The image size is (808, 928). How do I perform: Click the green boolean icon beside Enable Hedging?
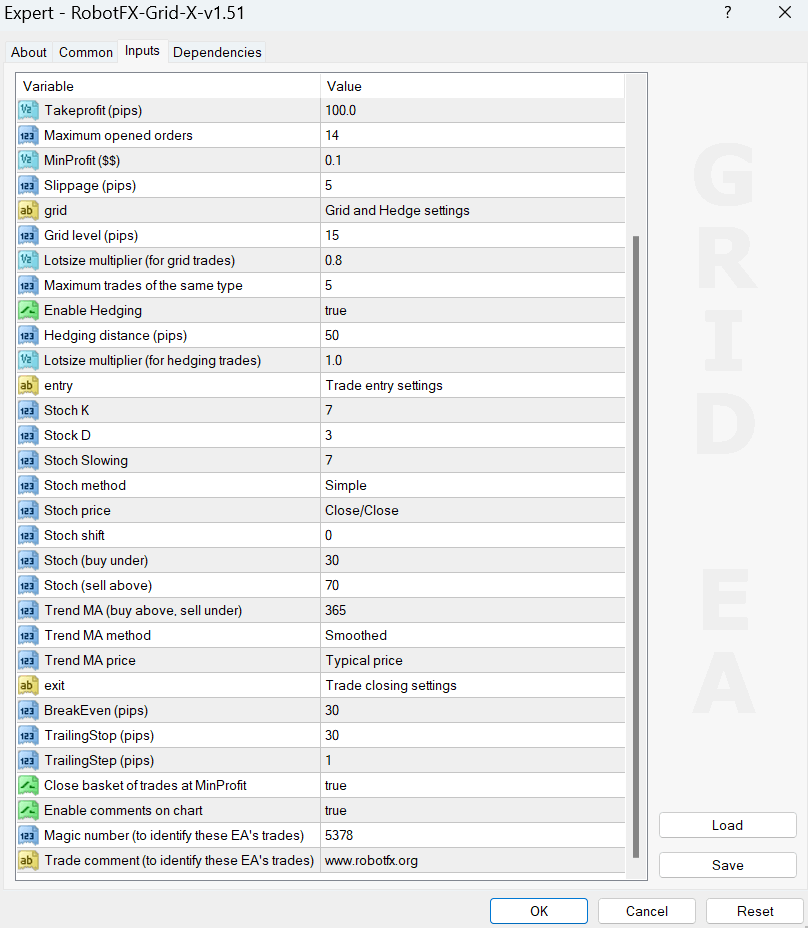click(x=28, y=311)
